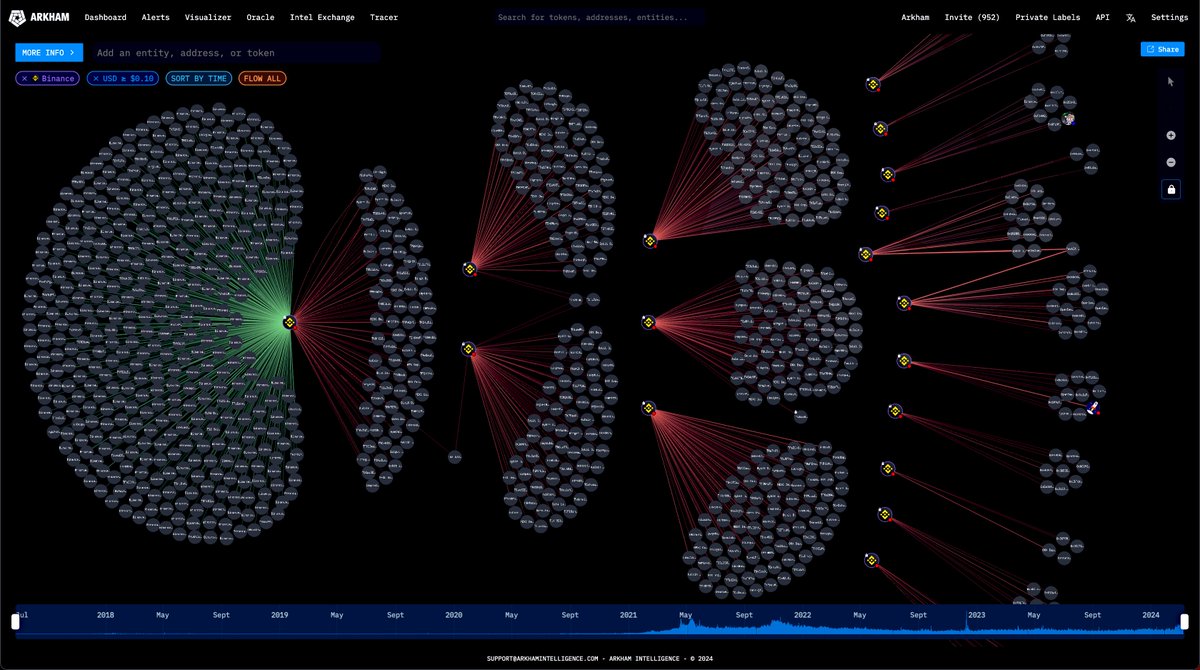Toggle the SORT BY TIME option
1200x670 pixels.
[x=198, y=78]
